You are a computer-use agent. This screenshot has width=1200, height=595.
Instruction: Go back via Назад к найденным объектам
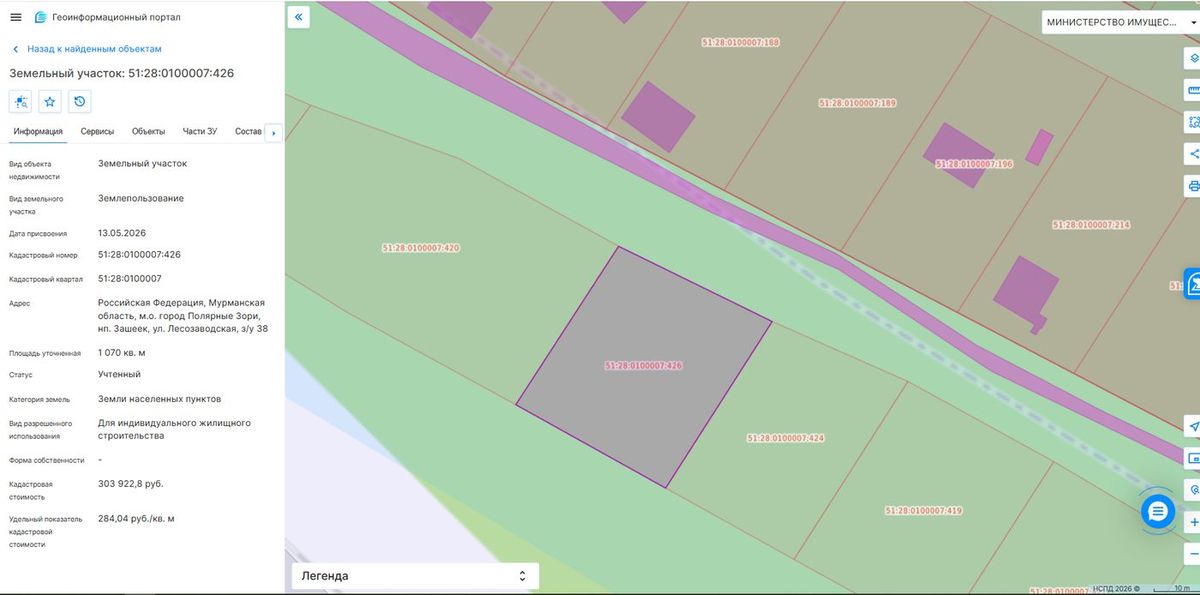(87, 49)
